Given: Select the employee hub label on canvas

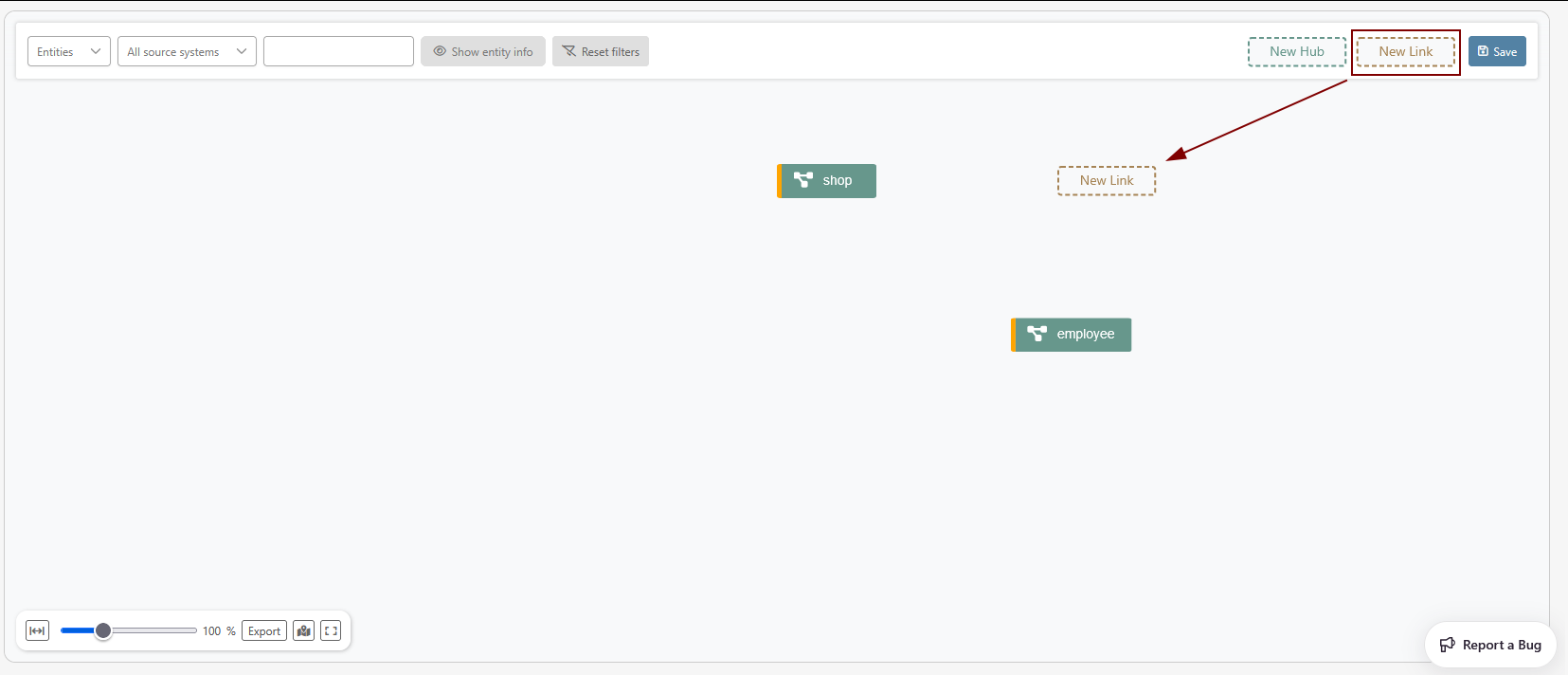Looking at the screenshot, I should [x=1086, y=334].
